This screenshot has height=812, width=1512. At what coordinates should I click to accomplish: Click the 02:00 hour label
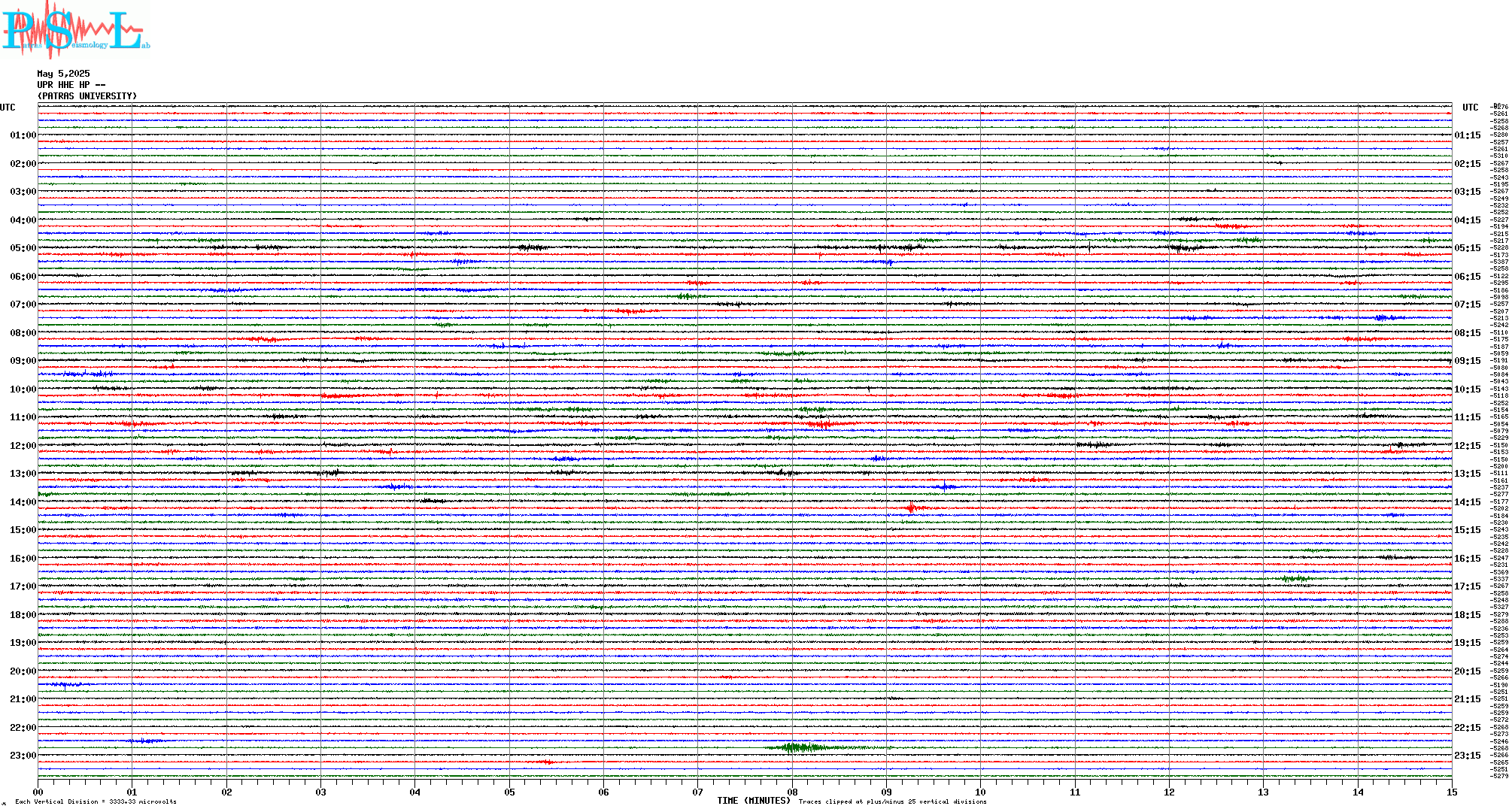point(23,164)
